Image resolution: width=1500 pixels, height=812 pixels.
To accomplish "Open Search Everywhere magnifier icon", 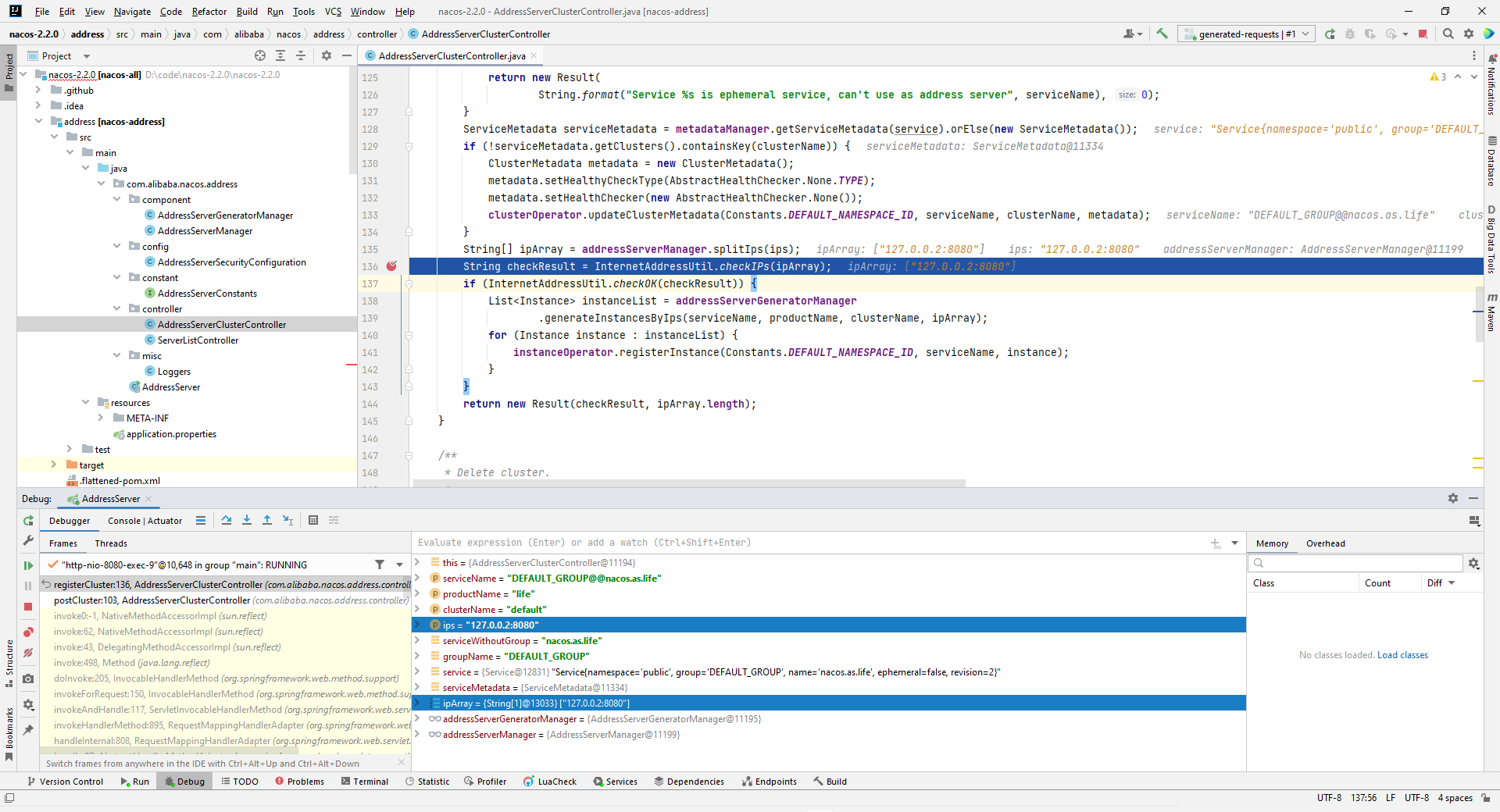I will pos(1448,34).
